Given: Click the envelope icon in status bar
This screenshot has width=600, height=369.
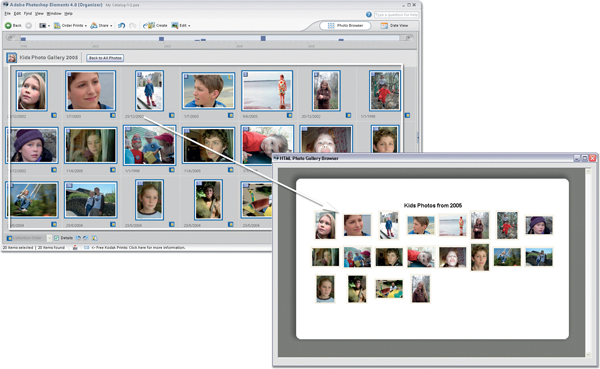Looking at the screenshot, I should pyautogui.click(x=86, y=248).
